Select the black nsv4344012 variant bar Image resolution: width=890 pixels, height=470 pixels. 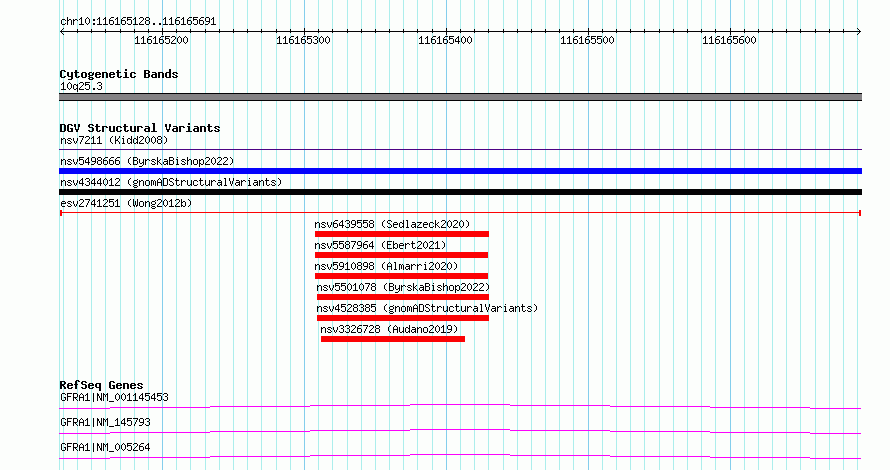point(460,192)
